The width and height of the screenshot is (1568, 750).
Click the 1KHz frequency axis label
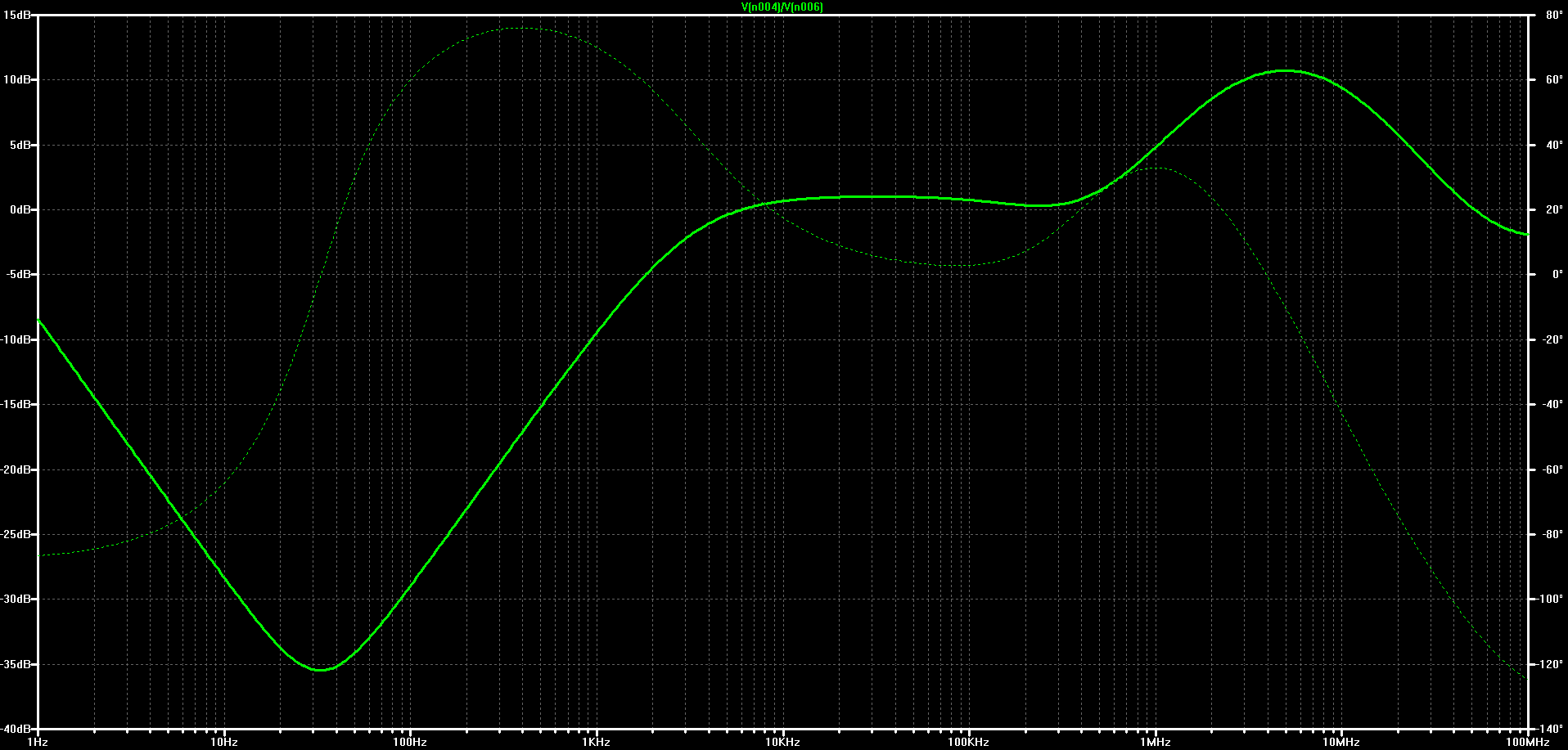click(597, 742)
